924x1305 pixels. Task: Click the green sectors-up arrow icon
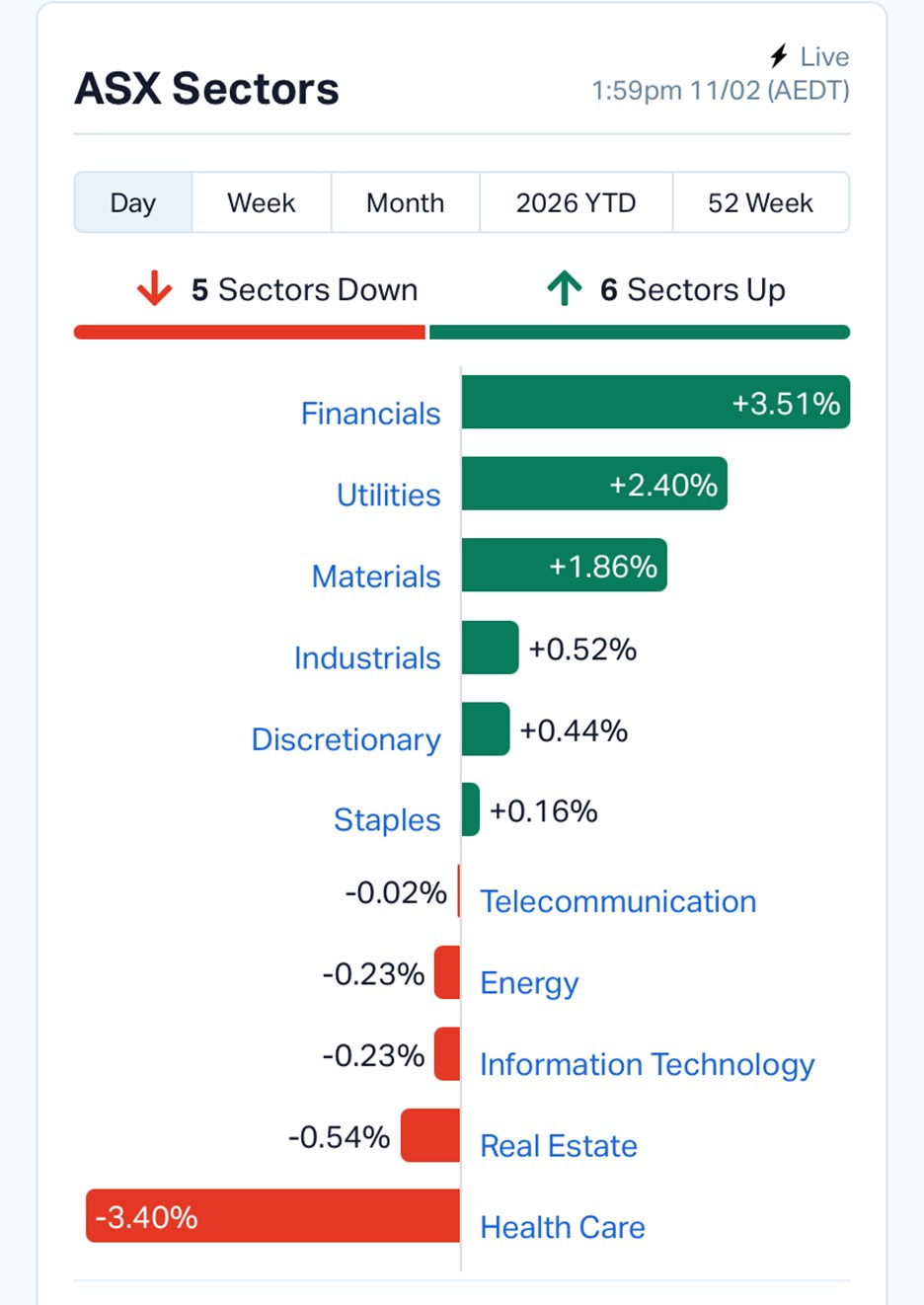(565, 289)
